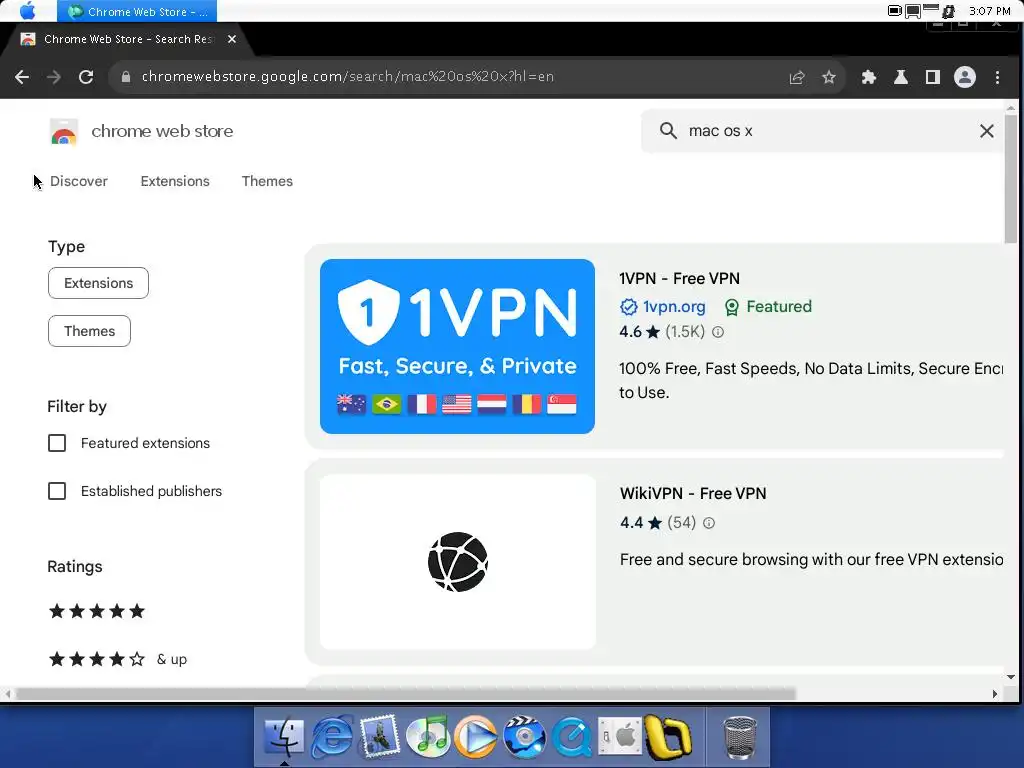This screenshot has width=1024, height=768.
Task: Open the Trash in dock
Action: [741, 738]
